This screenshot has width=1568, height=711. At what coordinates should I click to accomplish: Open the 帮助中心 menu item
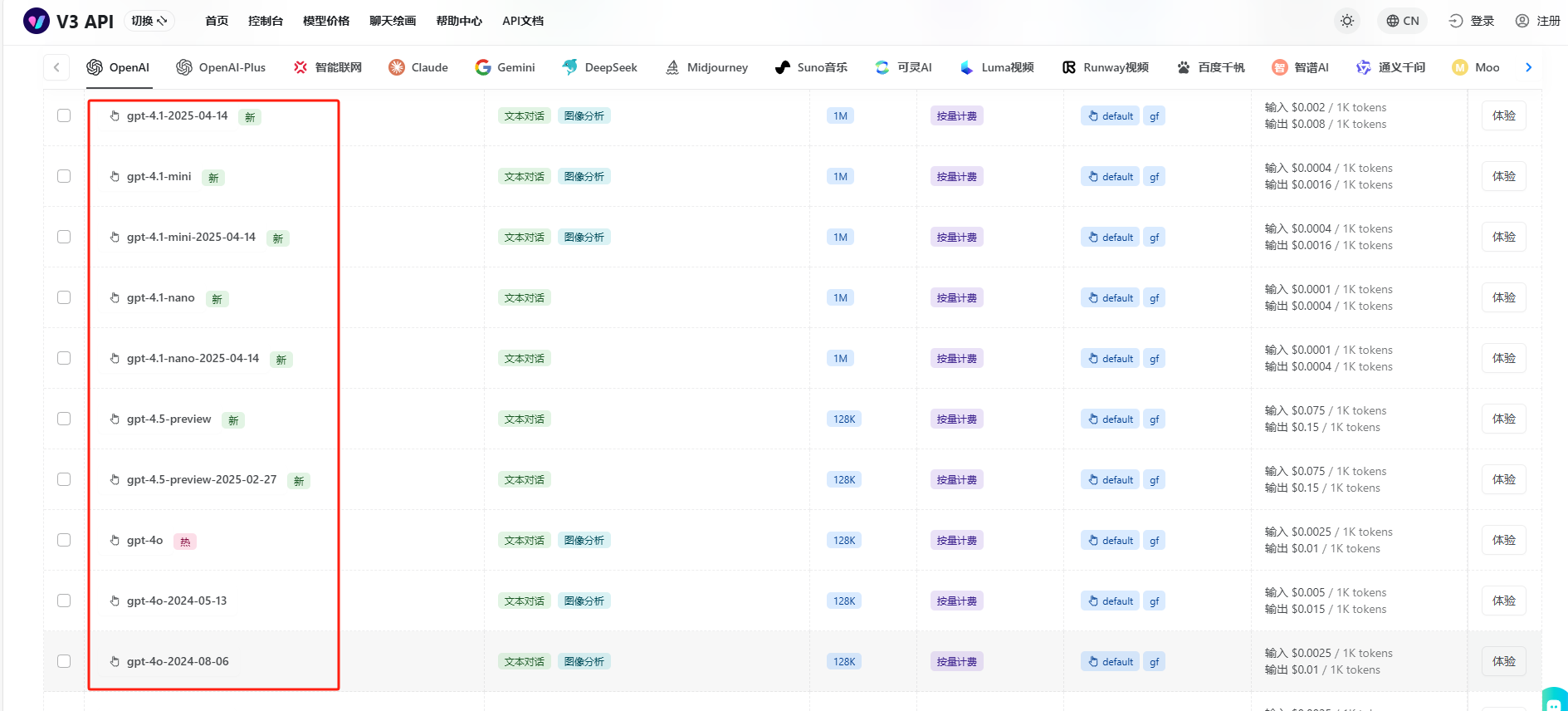pyautogui.click(x=459, y=21)
